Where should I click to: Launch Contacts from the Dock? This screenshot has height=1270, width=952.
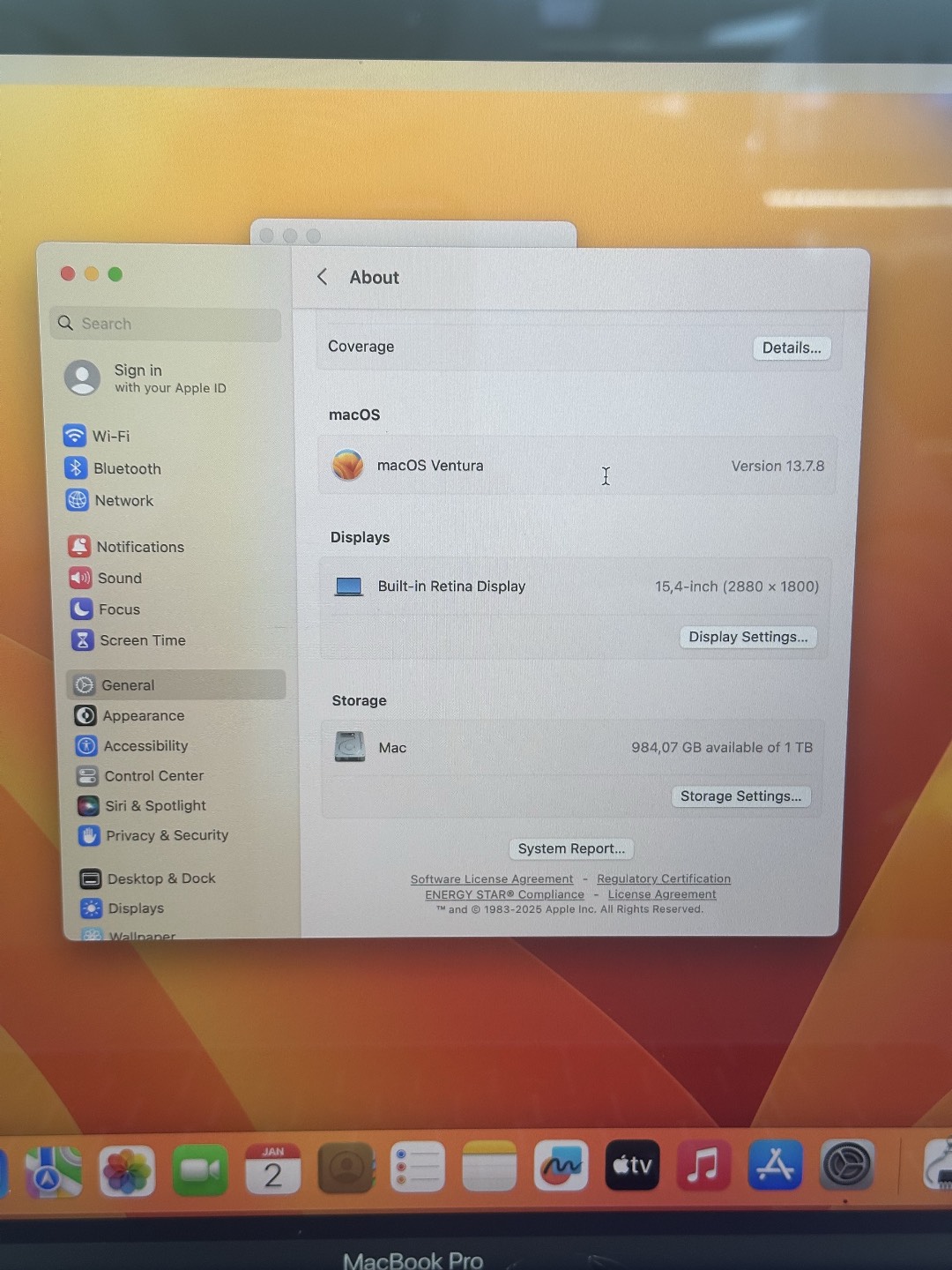tap(346, 1169)
